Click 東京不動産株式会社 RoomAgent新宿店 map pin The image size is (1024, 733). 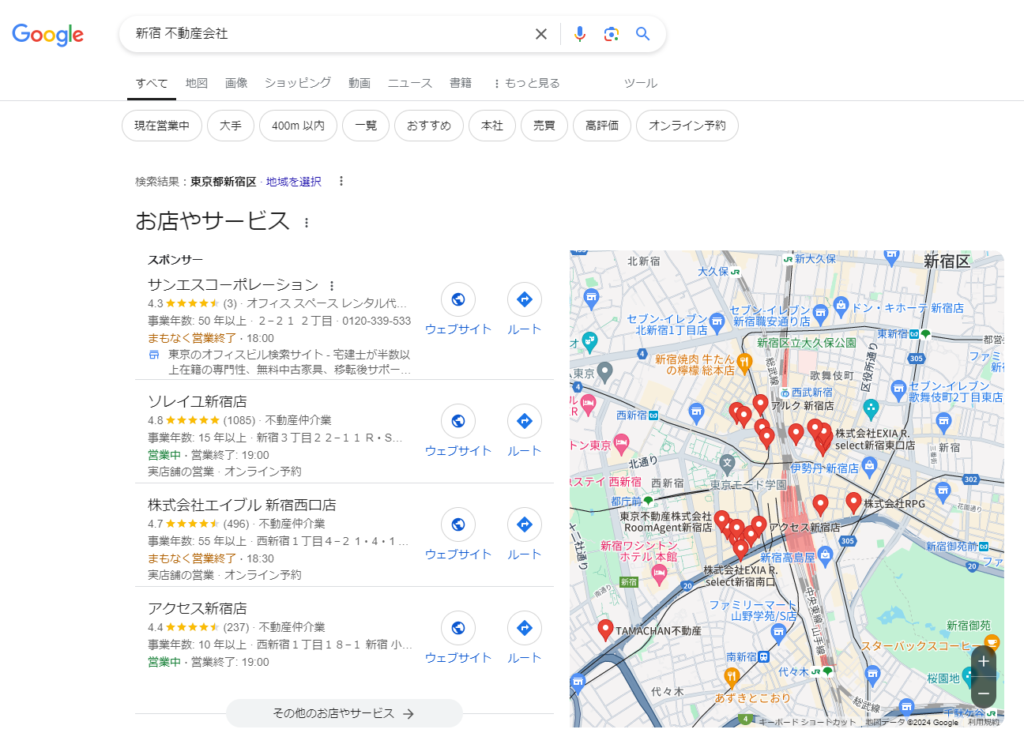click(x=722, y=520)
